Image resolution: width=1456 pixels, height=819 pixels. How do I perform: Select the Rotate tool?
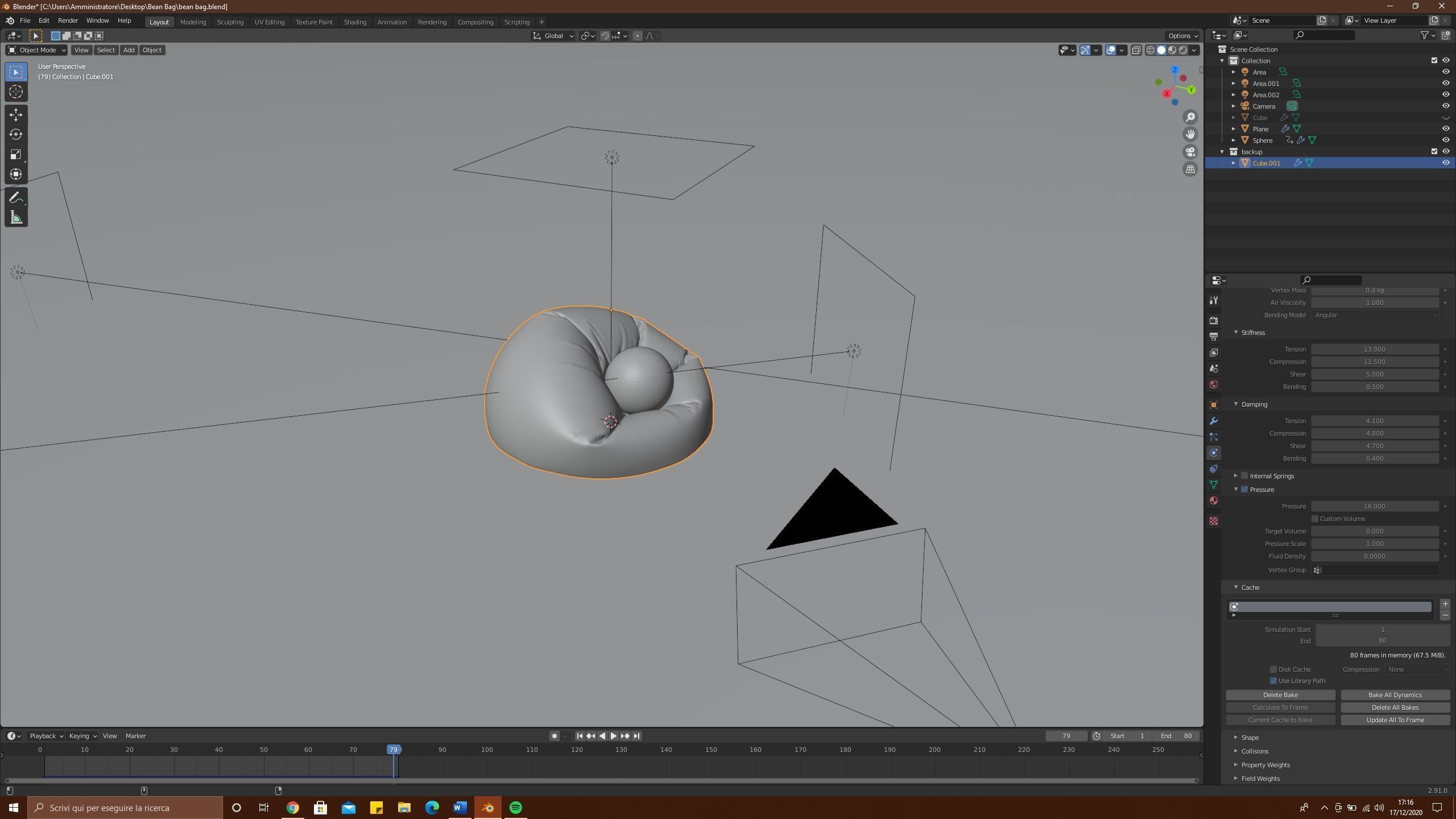(x=16, y=135)
